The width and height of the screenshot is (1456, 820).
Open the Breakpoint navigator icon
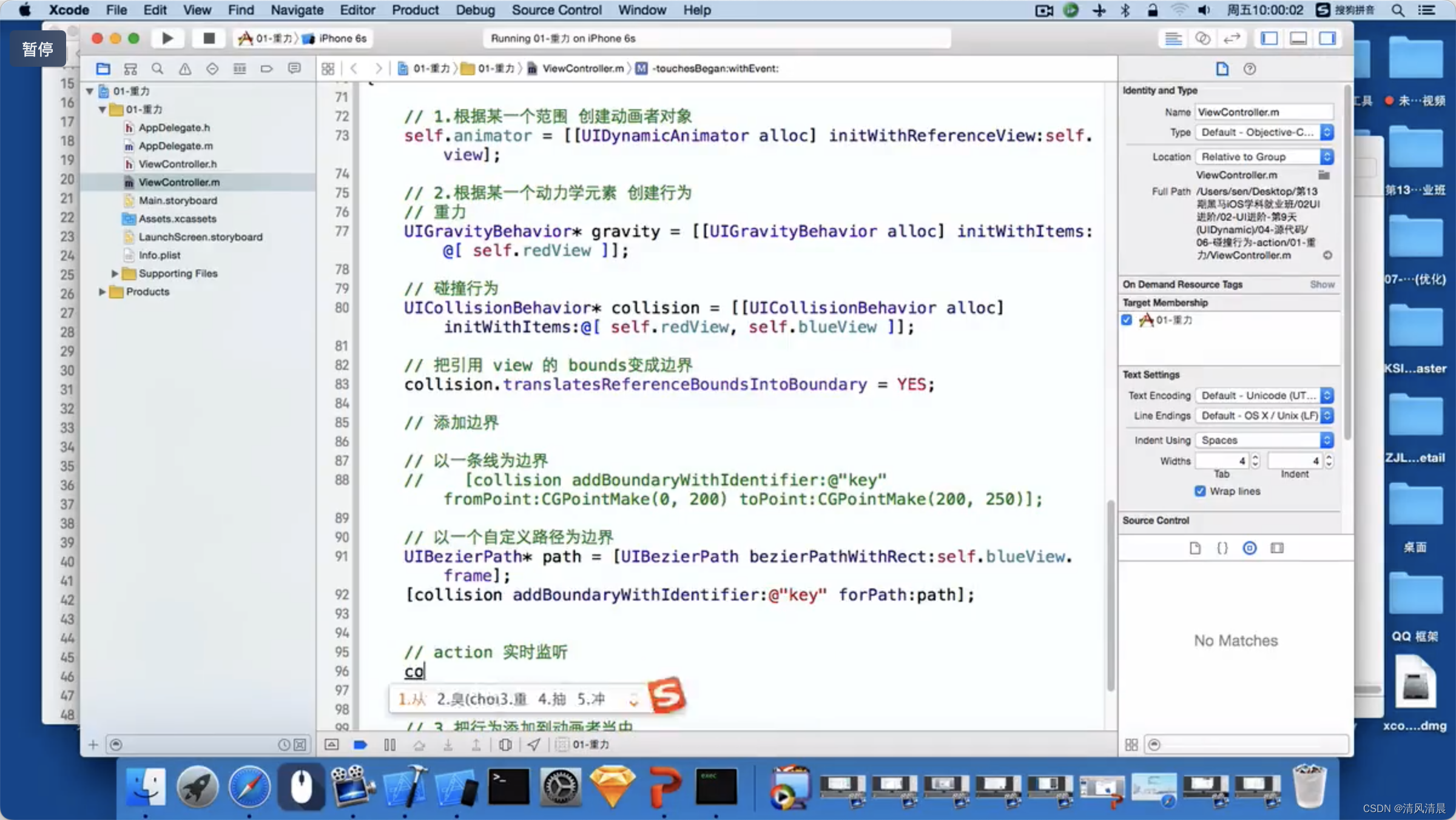[267, 69]
